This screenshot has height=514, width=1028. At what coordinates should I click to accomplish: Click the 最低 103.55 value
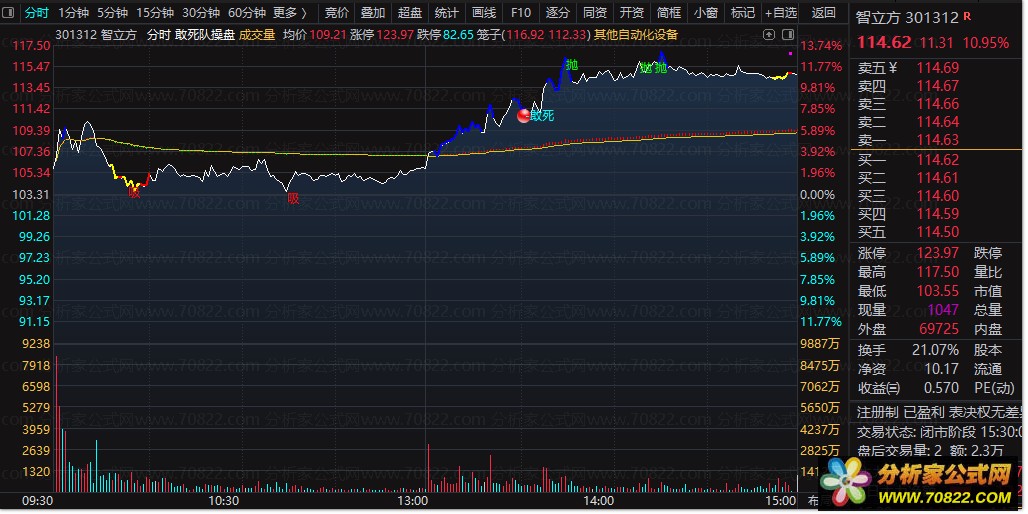(x=938, y=290)
